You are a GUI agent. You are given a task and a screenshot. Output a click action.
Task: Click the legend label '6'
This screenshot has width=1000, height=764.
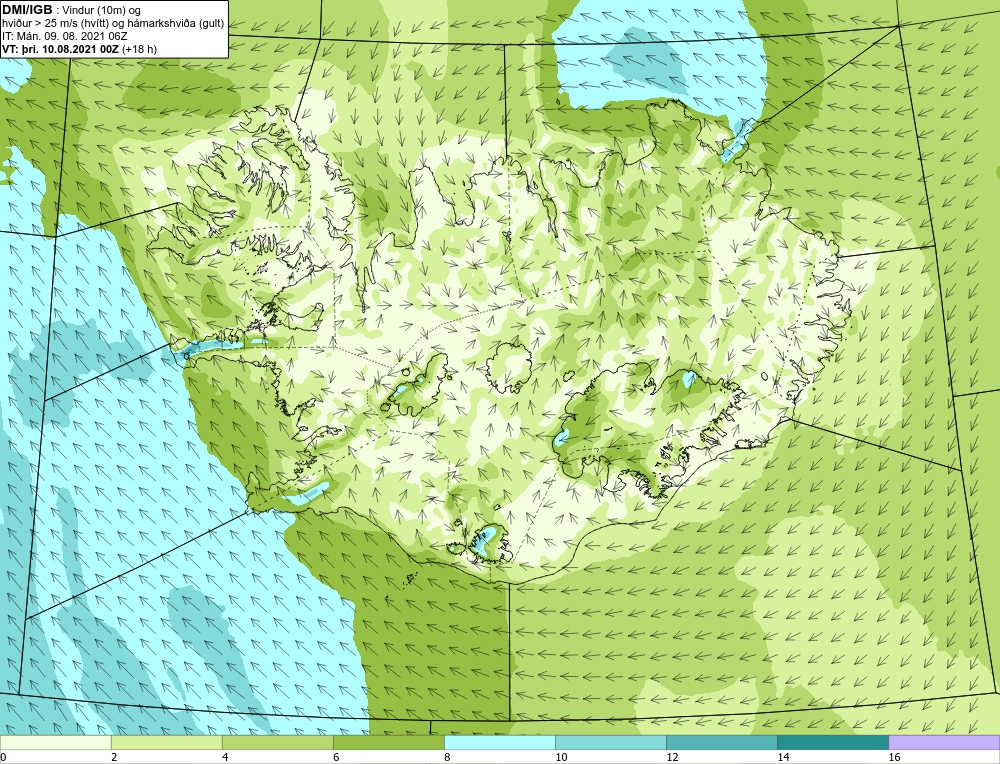(x=335, y=757)
